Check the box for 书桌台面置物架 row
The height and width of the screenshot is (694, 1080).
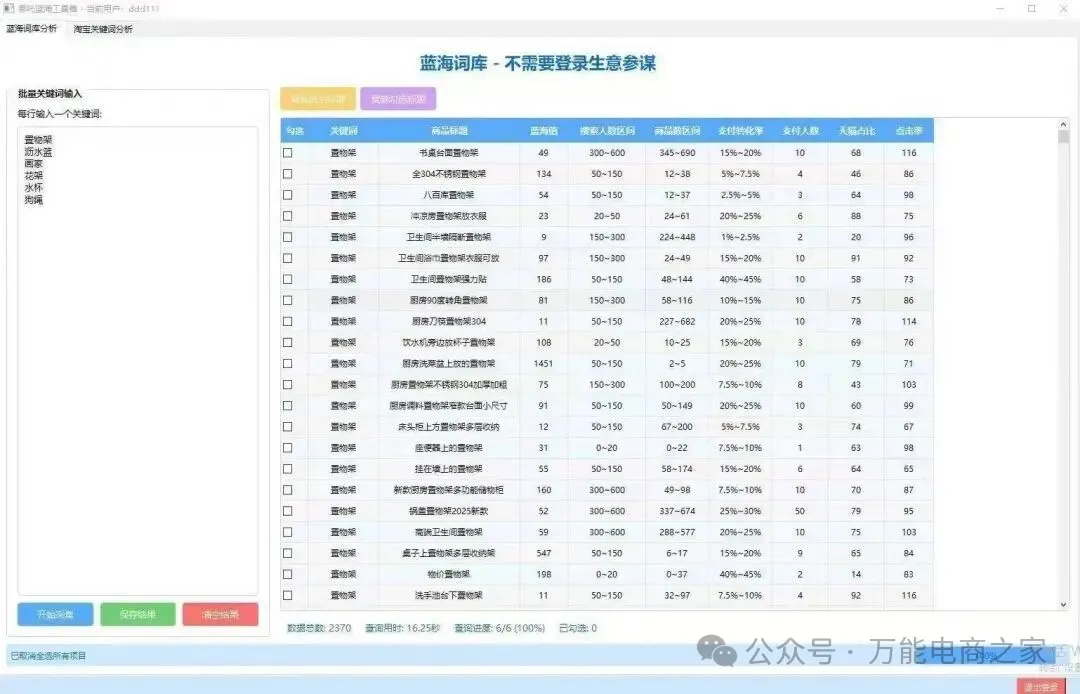point(288,153)
